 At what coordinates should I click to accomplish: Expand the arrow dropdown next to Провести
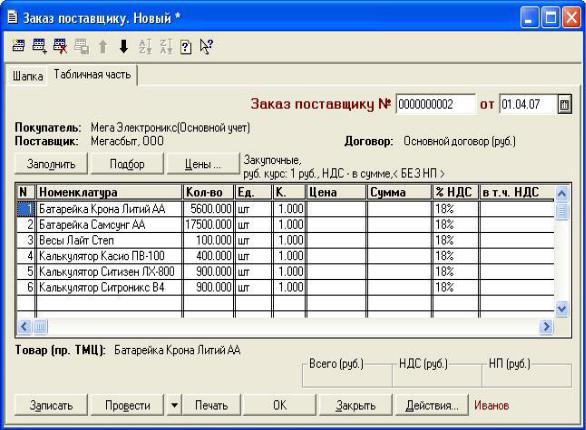(x=174, y=405)
